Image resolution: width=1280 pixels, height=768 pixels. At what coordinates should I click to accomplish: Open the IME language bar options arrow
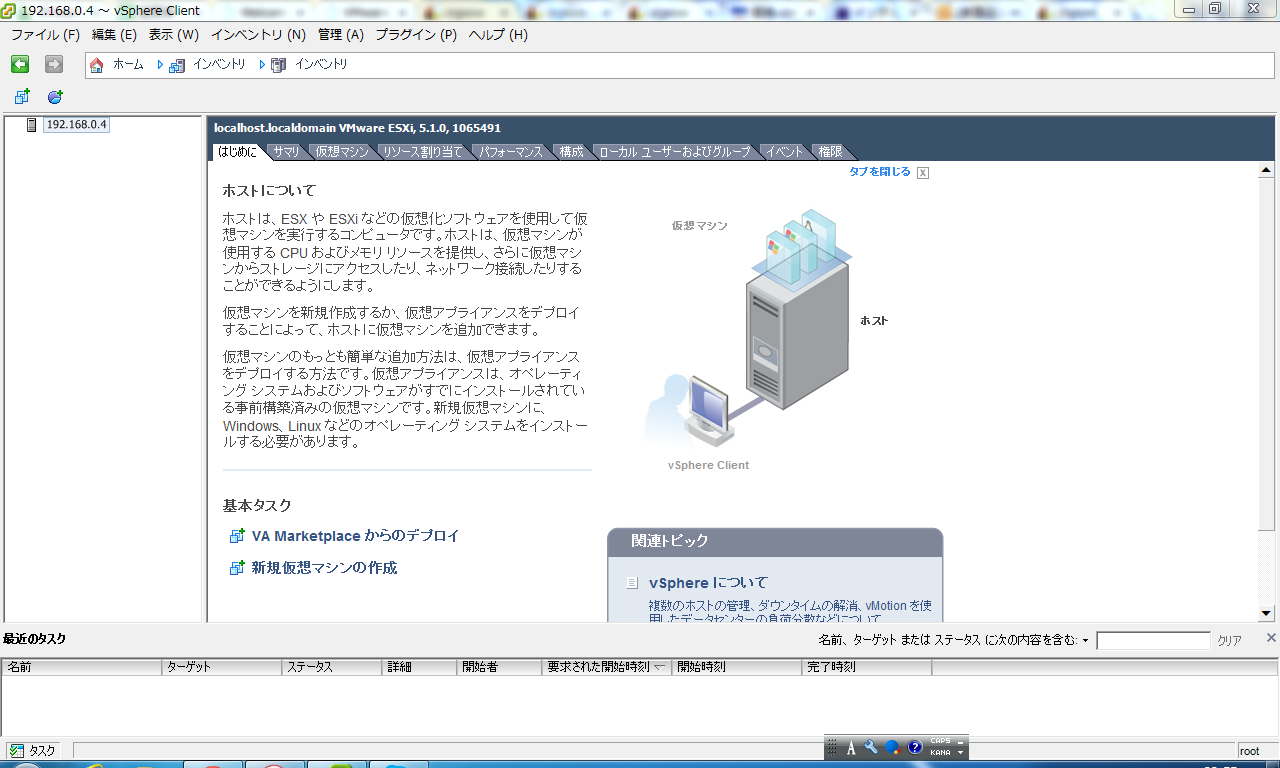coord(961,752)
